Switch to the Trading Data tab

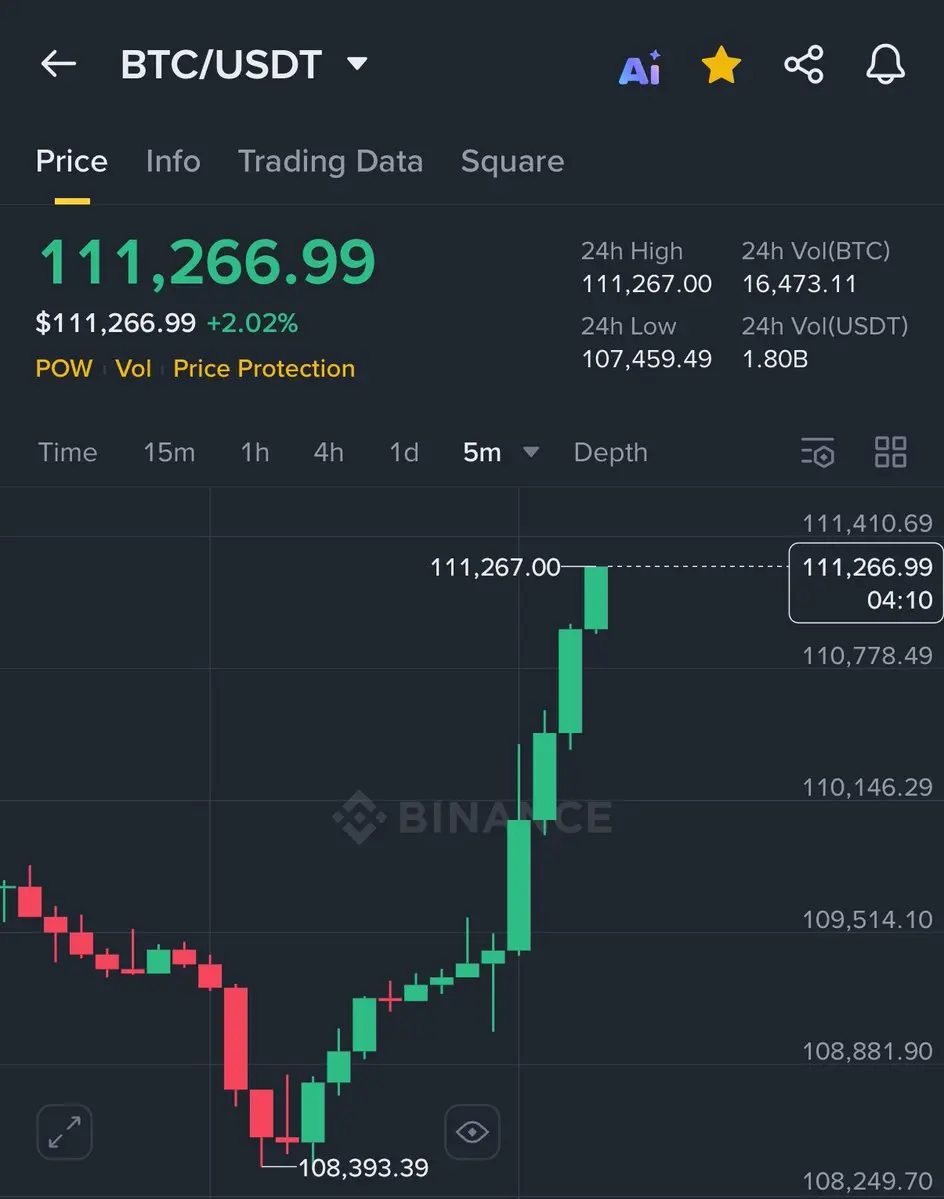coord(330,161)
